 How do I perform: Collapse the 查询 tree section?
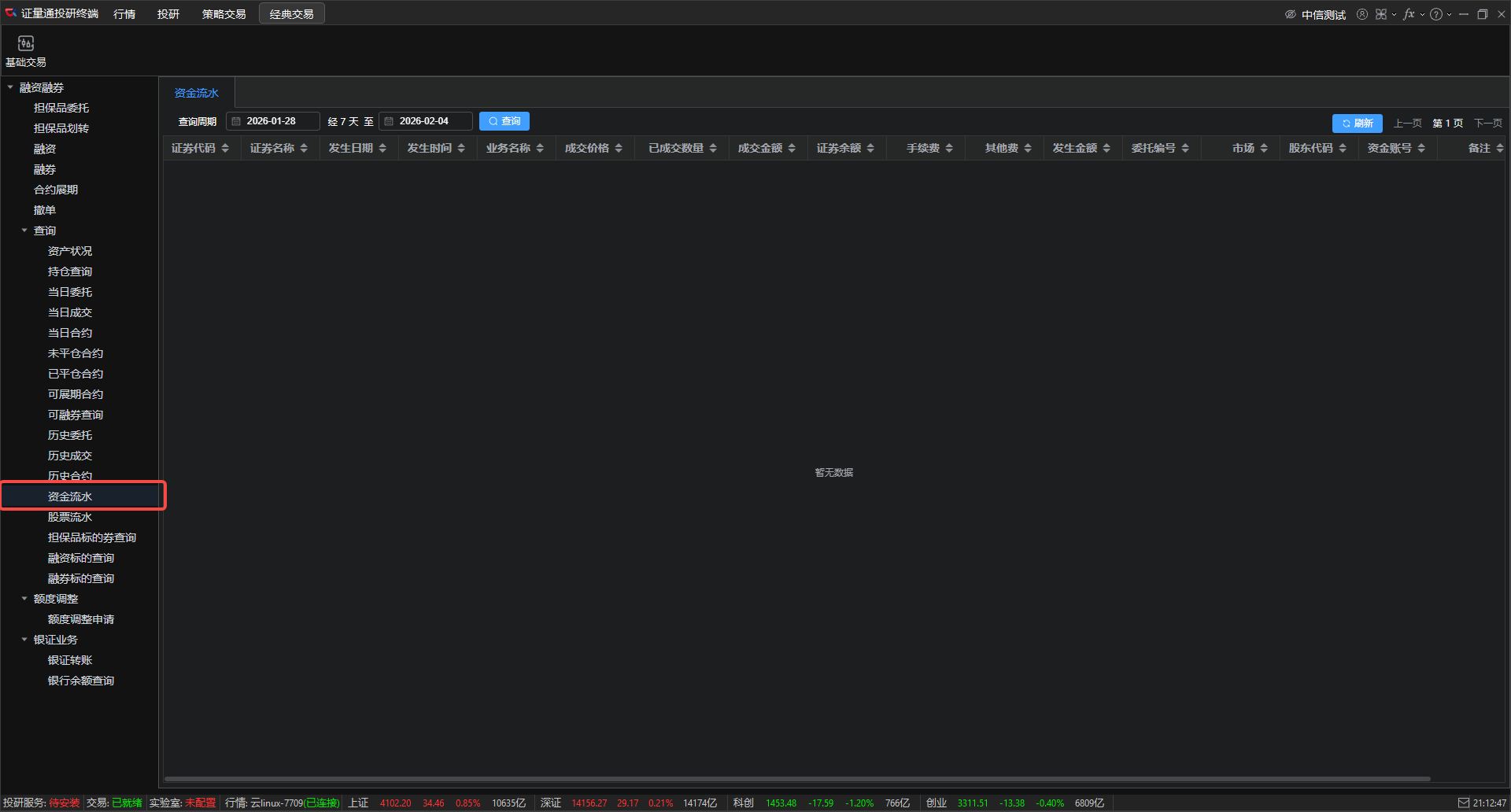coord(24,231)
